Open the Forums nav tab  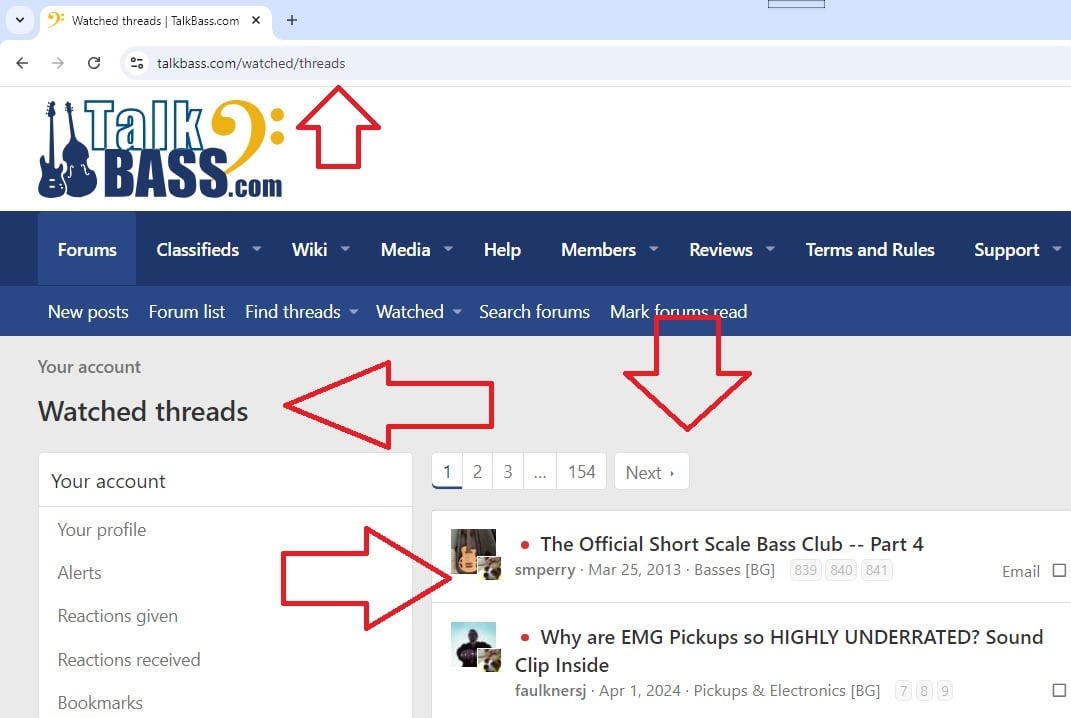click(x=87, y=249)
